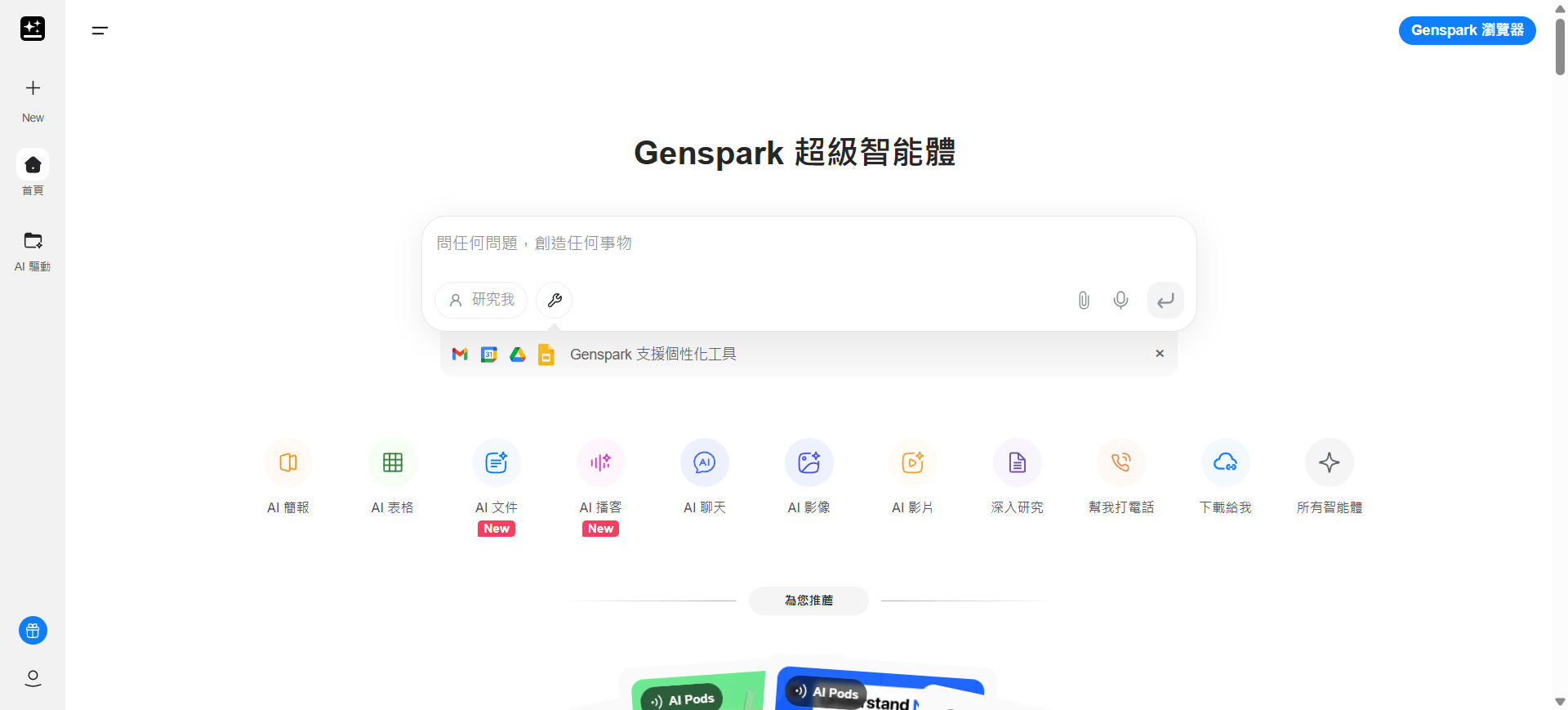Go to 首頁 home icon
The height and width of the screenshot is (710, 1568).
33,165
